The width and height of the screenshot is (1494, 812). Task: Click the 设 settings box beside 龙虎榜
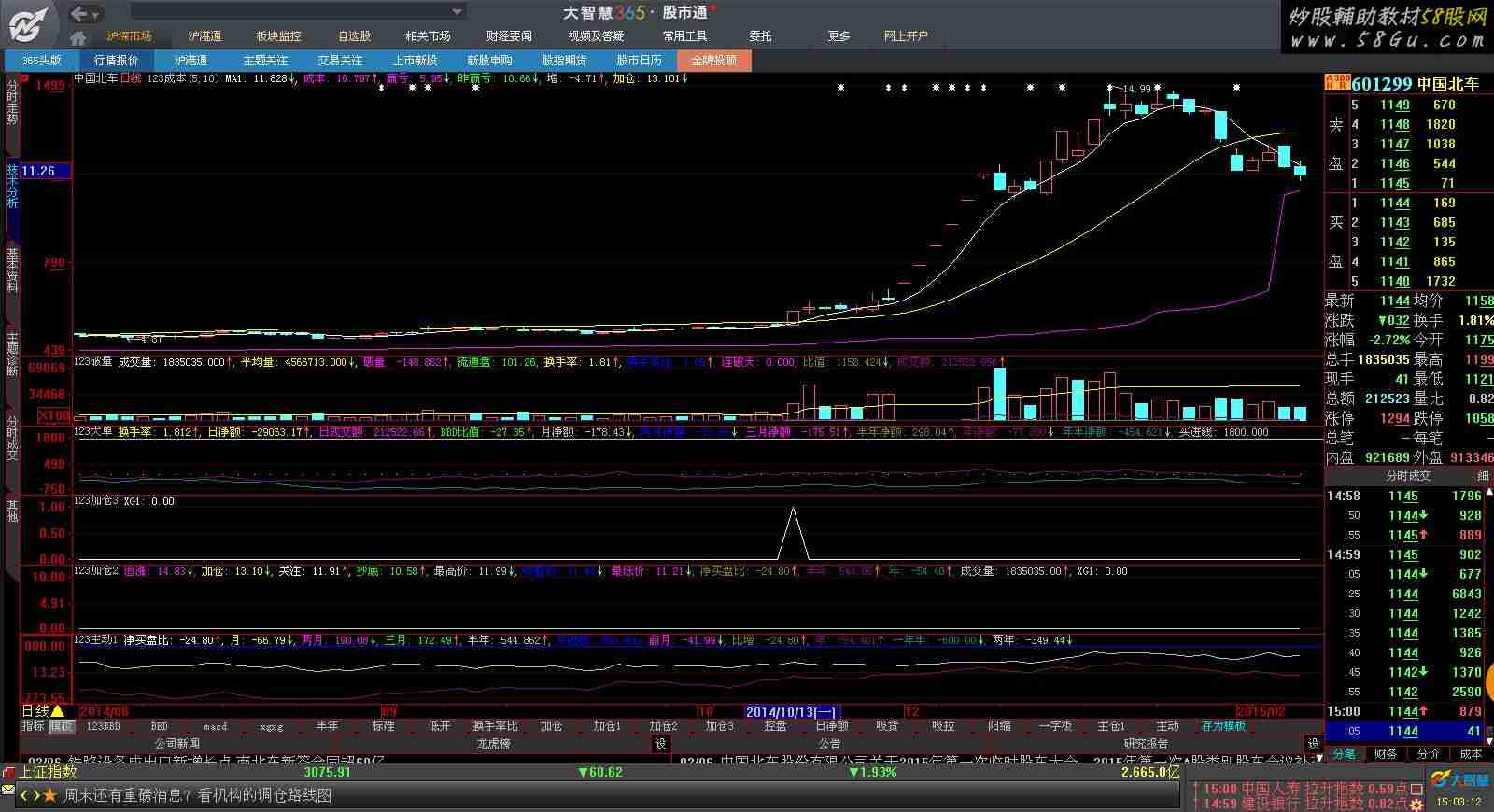(x=661, y=744)
